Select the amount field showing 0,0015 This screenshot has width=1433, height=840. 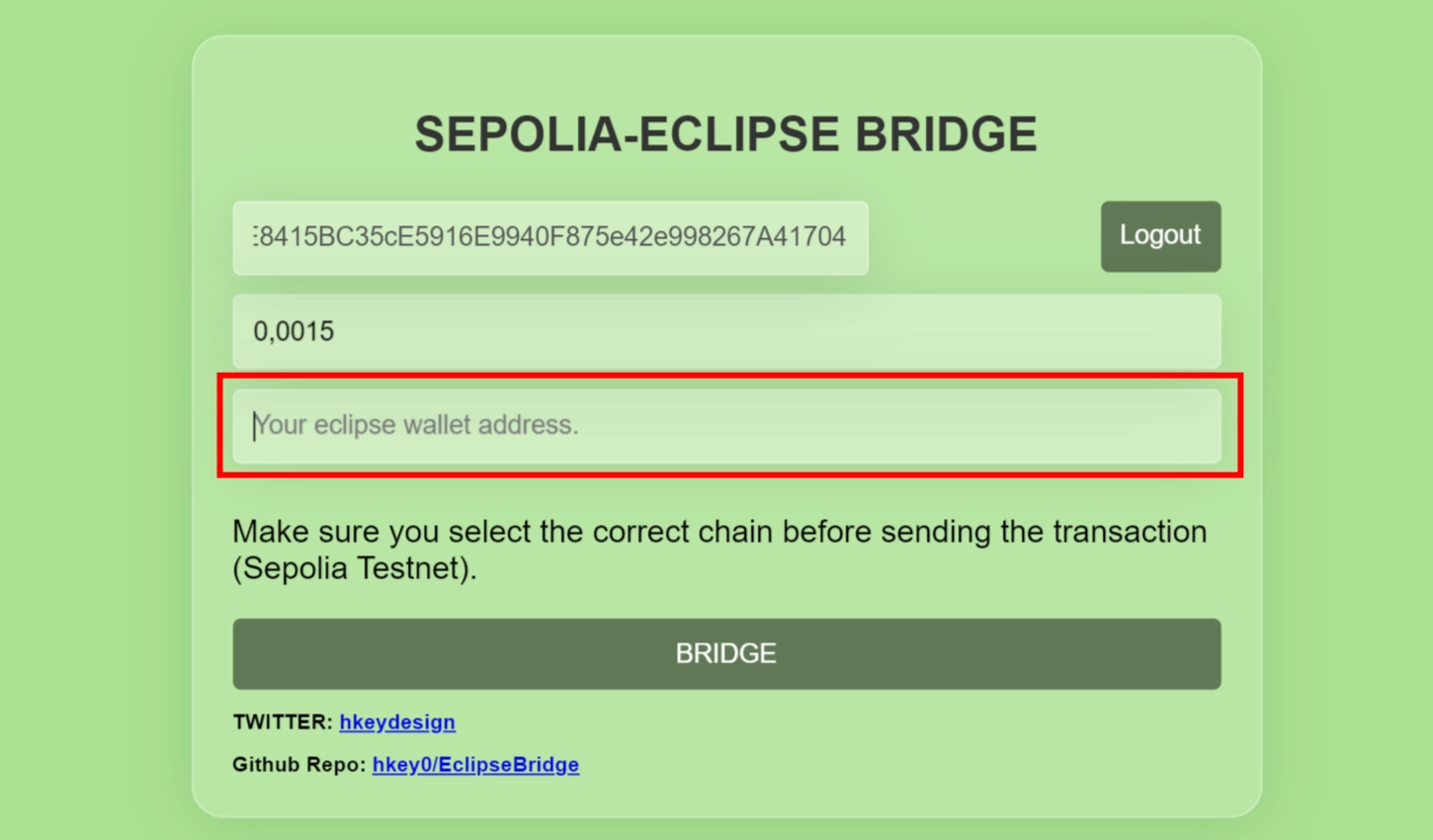point(726,332)
